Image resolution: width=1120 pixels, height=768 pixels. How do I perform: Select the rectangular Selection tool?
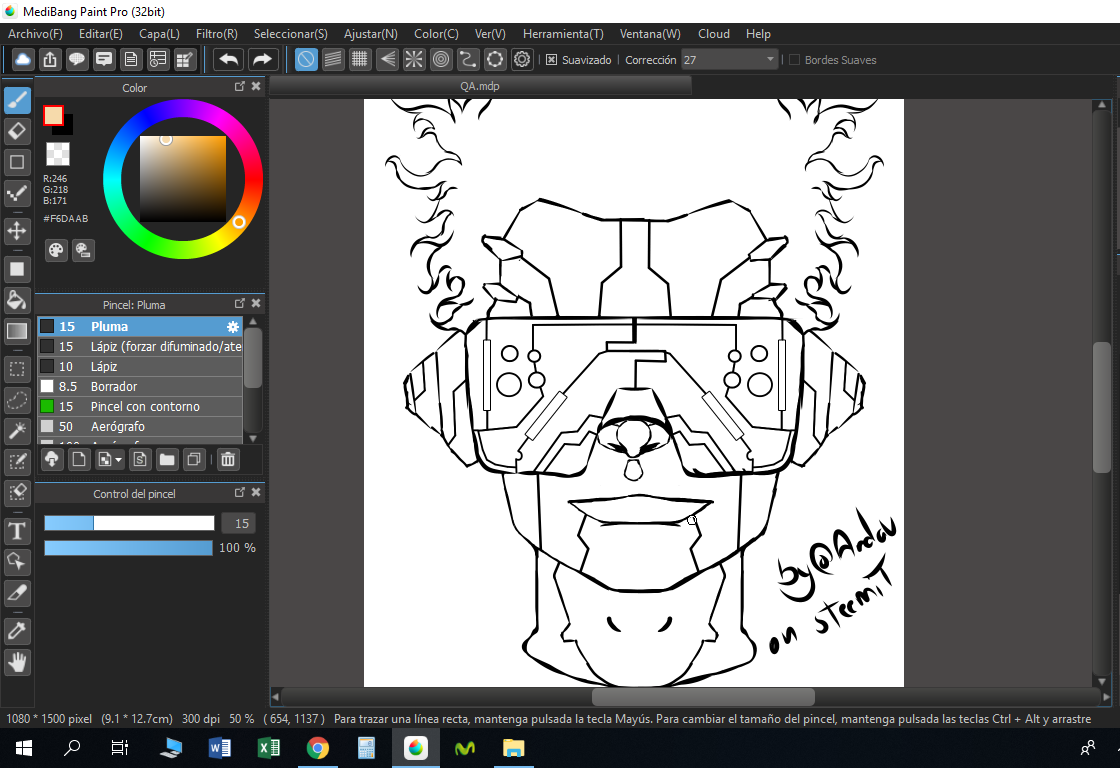(17, 369)
